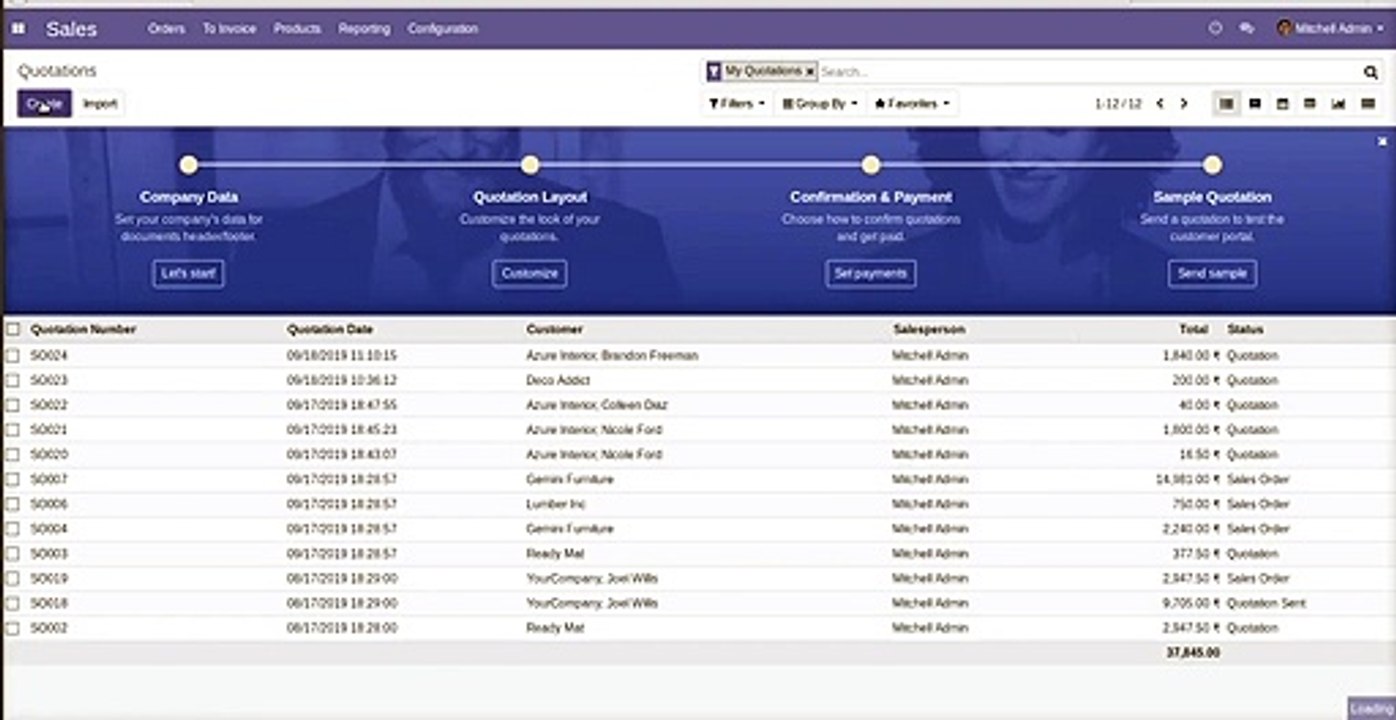Image resolution: width=1396 pixels, height=720 pixels.
Task: Click the 1-12 / 12 pager counter
Action: (x=1118, y=104)
